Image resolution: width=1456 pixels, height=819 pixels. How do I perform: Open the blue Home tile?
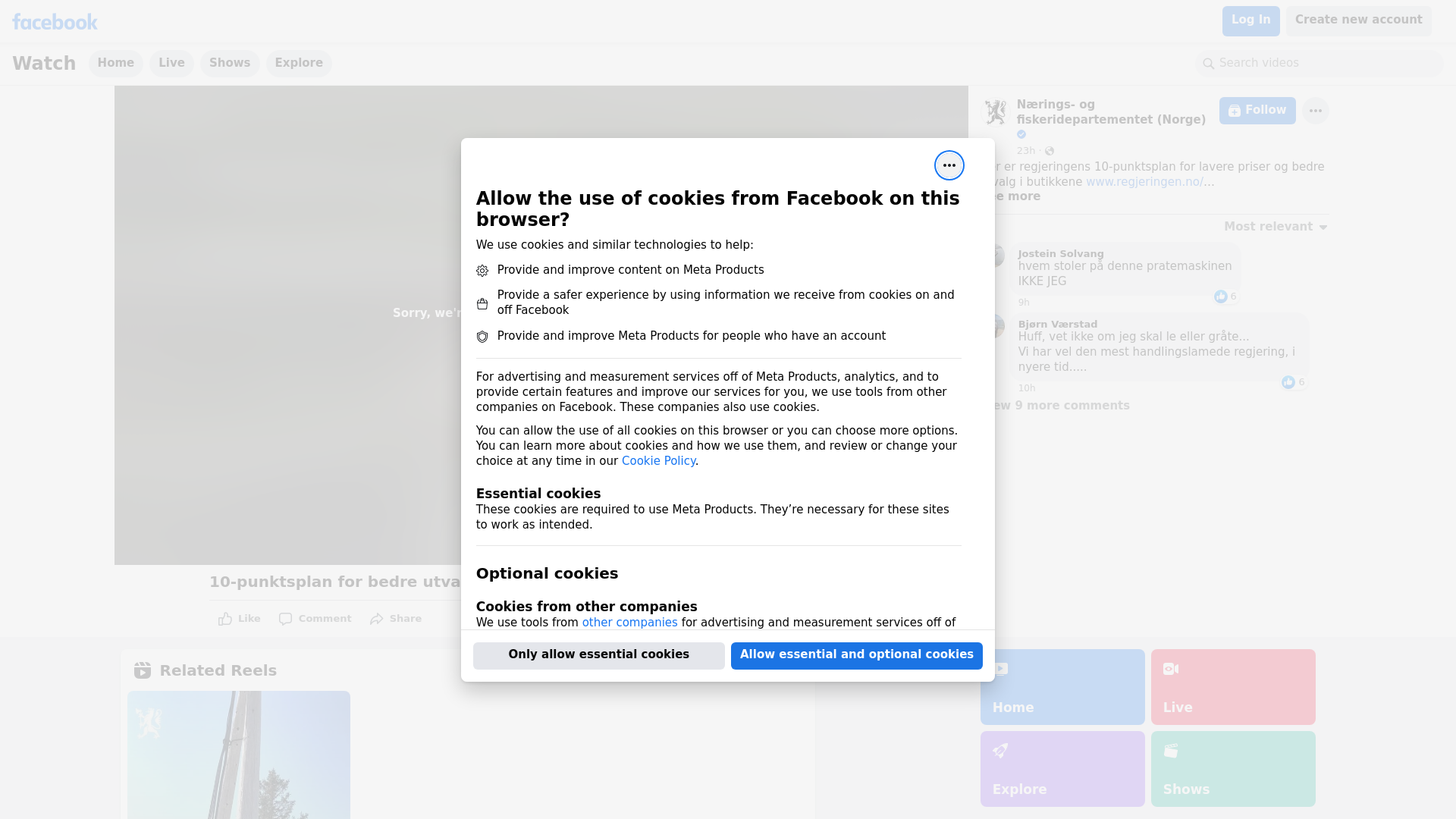tap(1062, 687)
